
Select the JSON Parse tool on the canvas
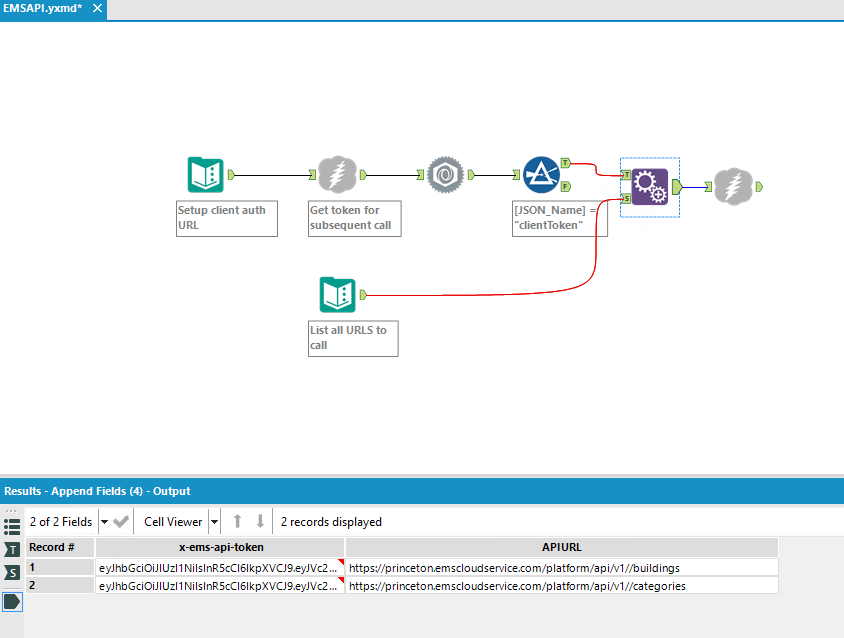pos(444,174)
